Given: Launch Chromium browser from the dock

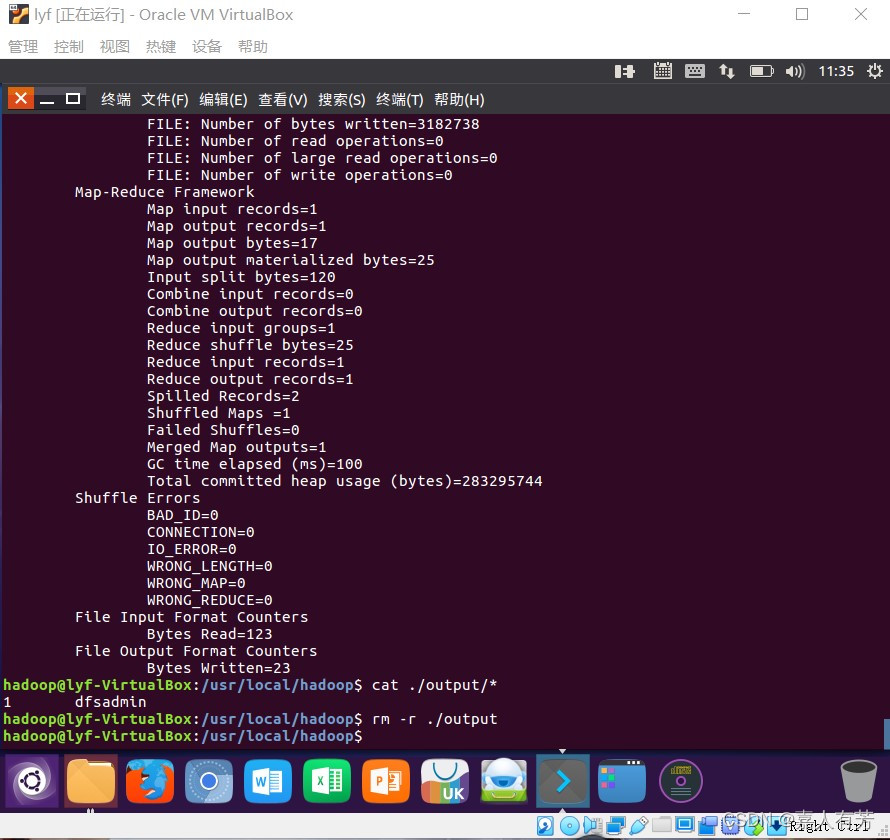Looking at the screenshot, I should [209, 782].
